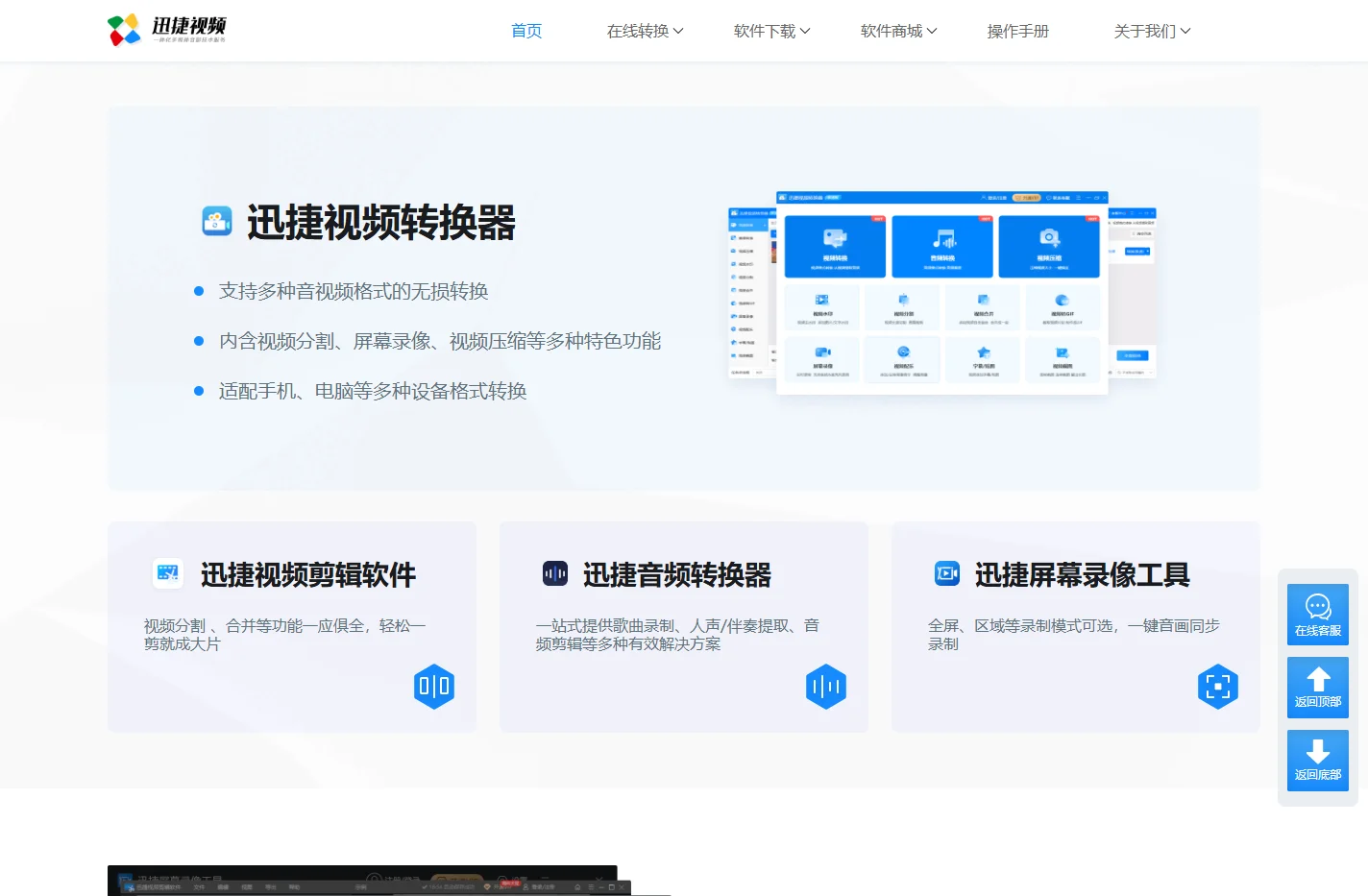Click the 迅捷视频转换器 camera icon
Viewport: 1368px width, 896px height.
pyautogui.click(x=217, y=221)
